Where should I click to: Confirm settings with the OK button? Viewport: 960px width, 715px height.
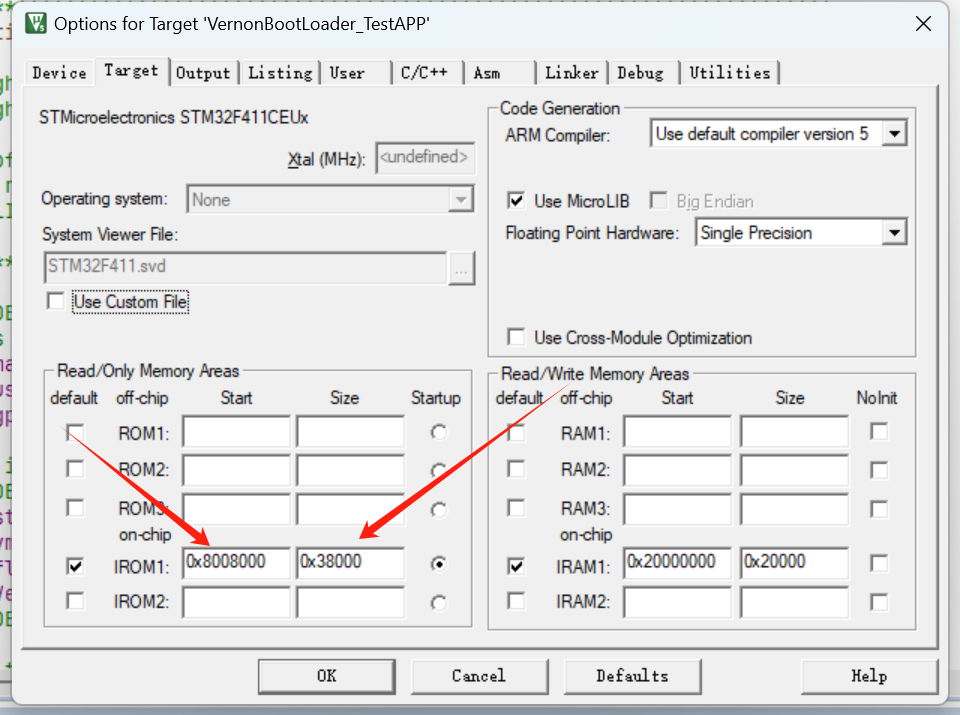coord(326,676)
